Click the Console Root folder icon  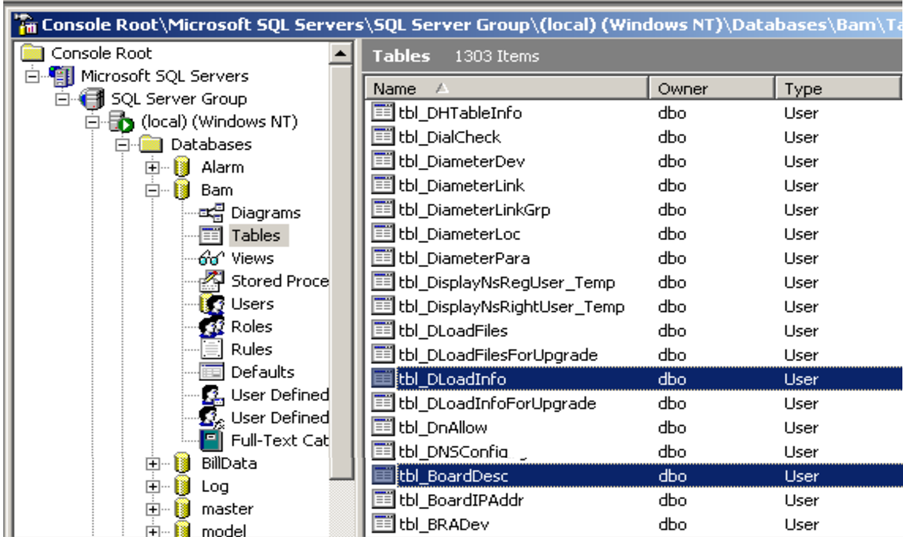(32, 53)
